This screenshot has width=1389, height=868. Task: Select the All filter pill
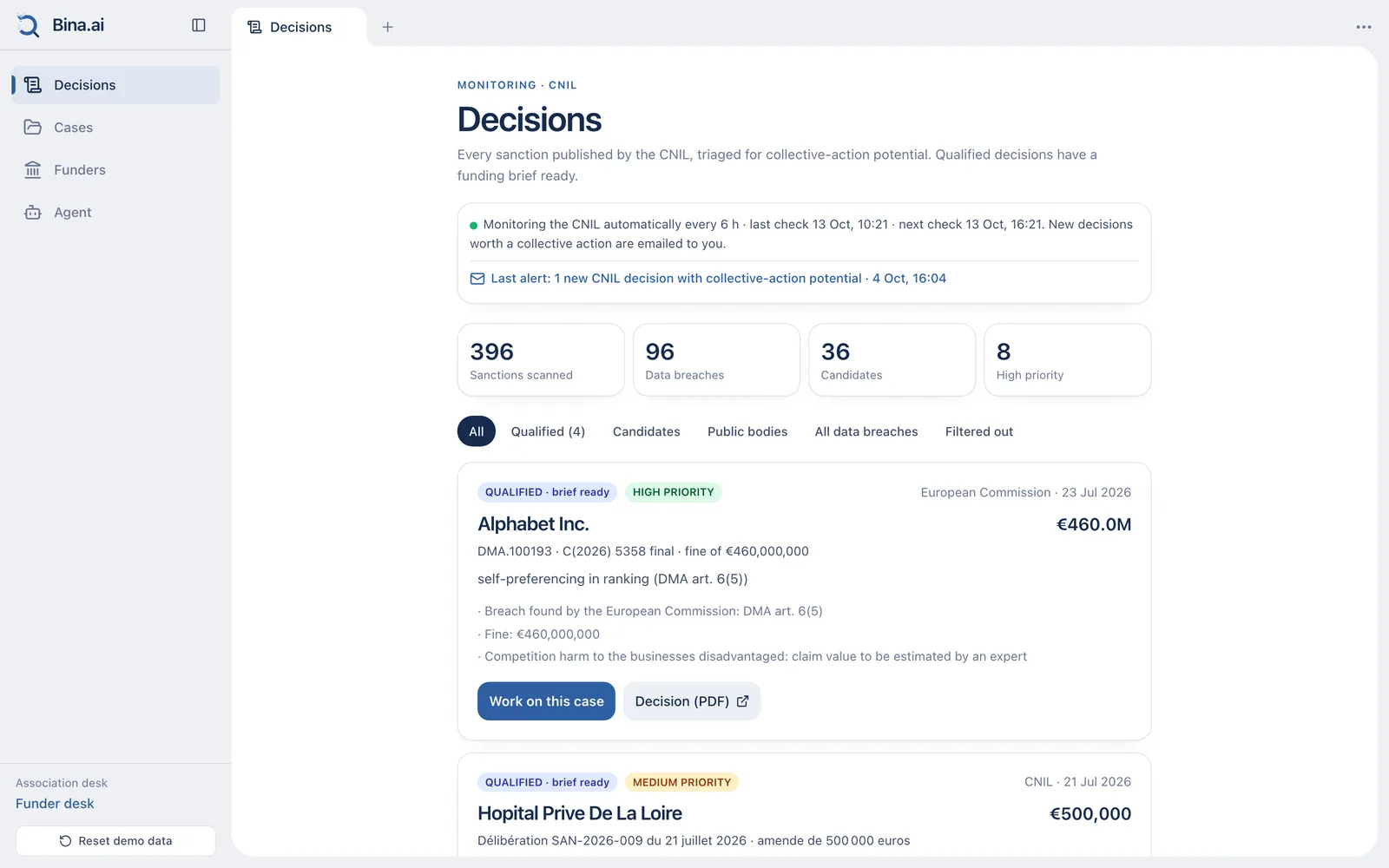pos(477,431)
